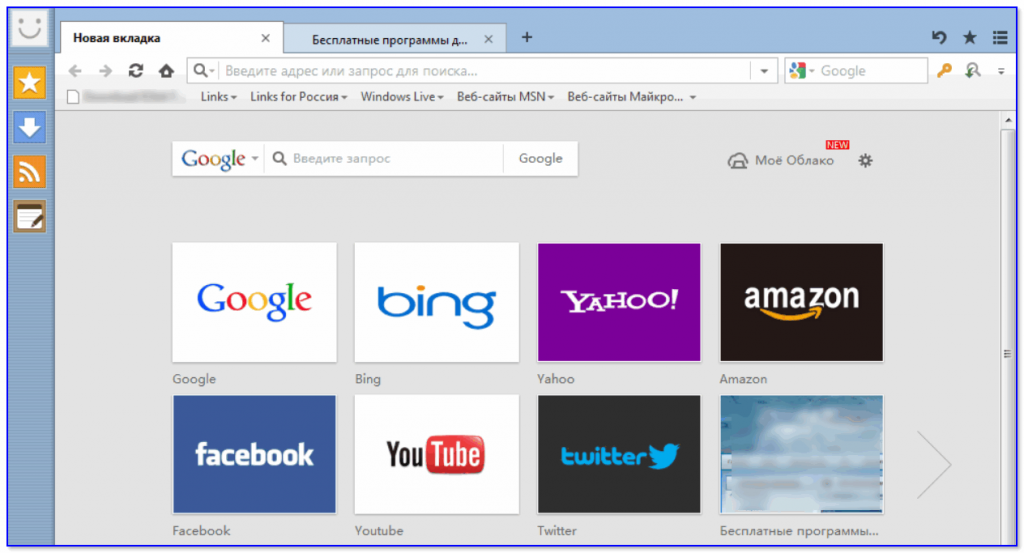Screen dimensions: 1024x553
Task: Click the key-shaped password icon
Action: pyautogui.click(x=944, y=71)
